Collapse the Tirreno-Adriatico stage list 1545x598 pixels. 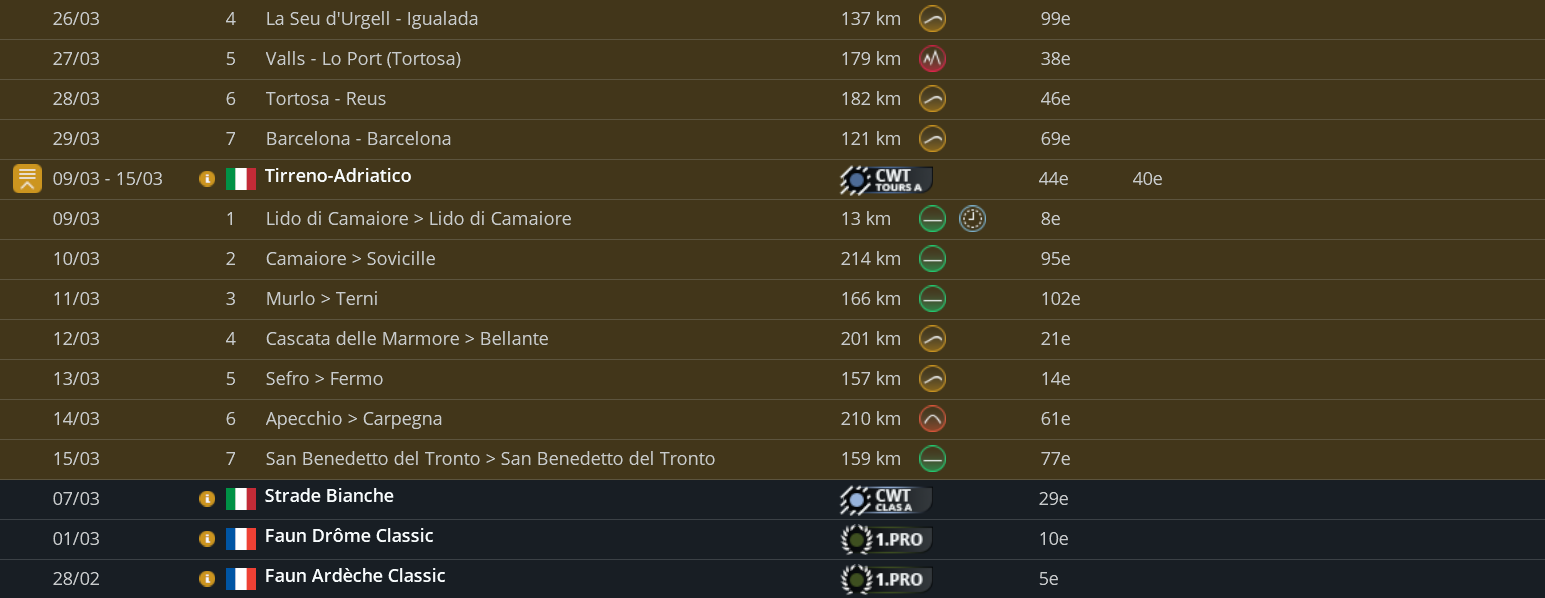(x=27, y=179)
